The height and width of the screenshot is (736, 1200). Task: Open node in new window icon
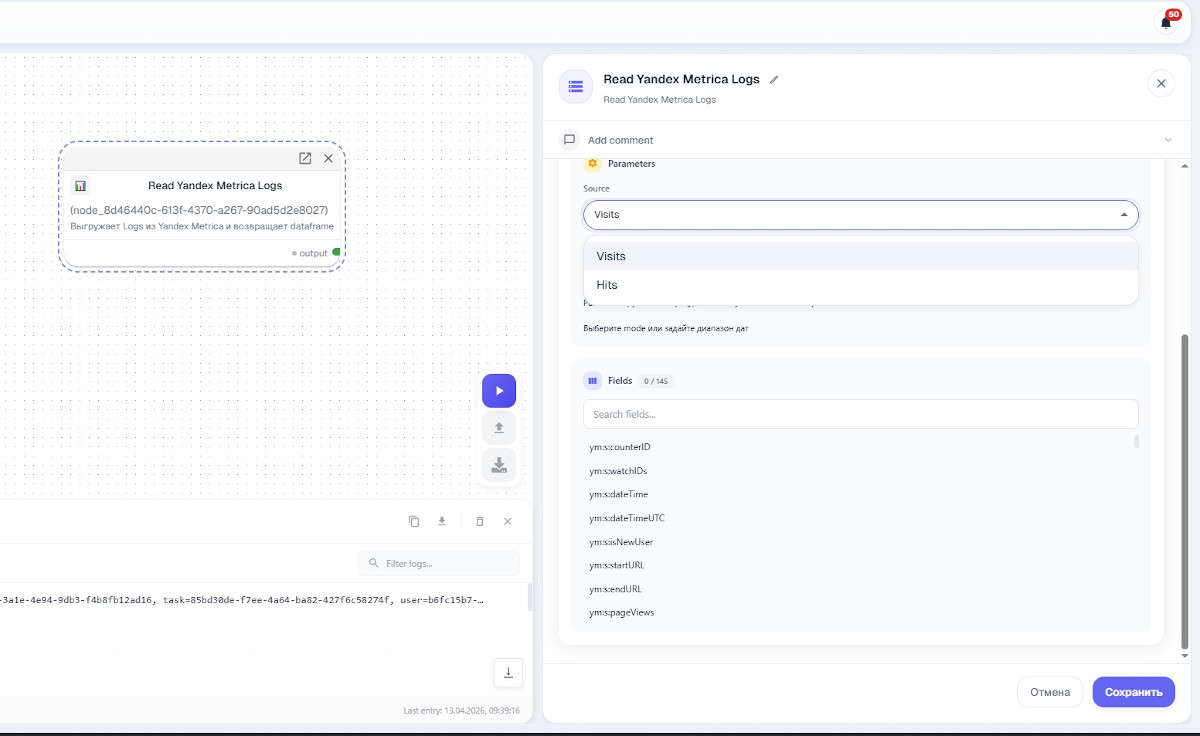point(305,158)
